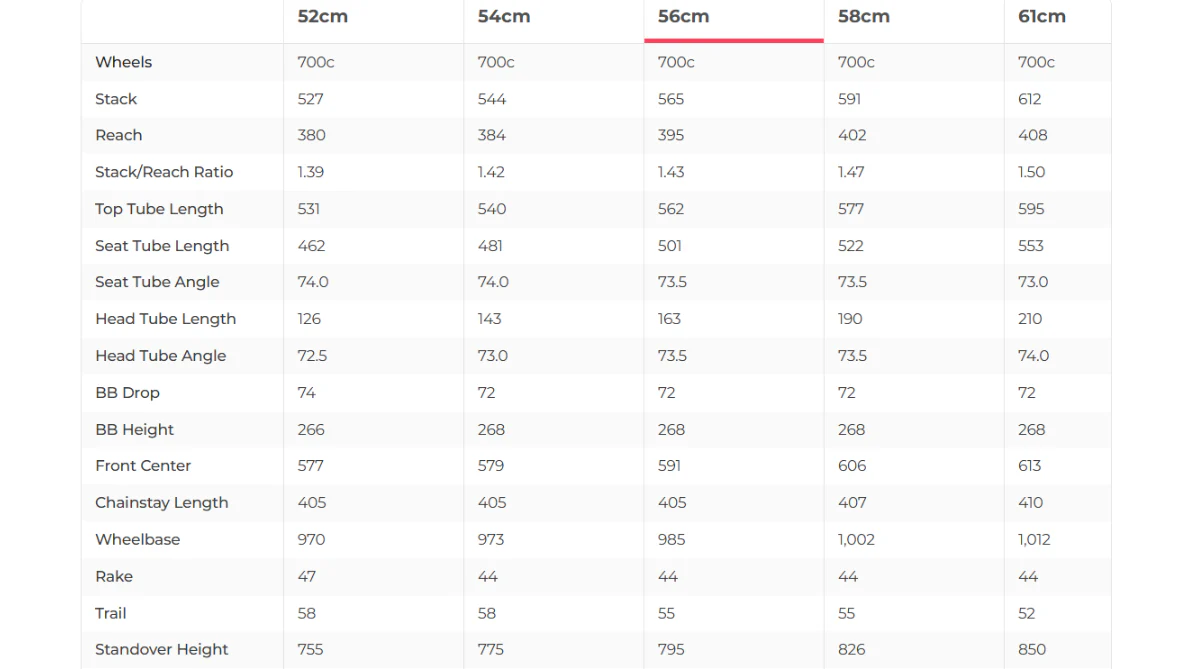Viewport: 1188px width, 669px height.
Task: Click the Wheels row label
Action: (123, 62)
